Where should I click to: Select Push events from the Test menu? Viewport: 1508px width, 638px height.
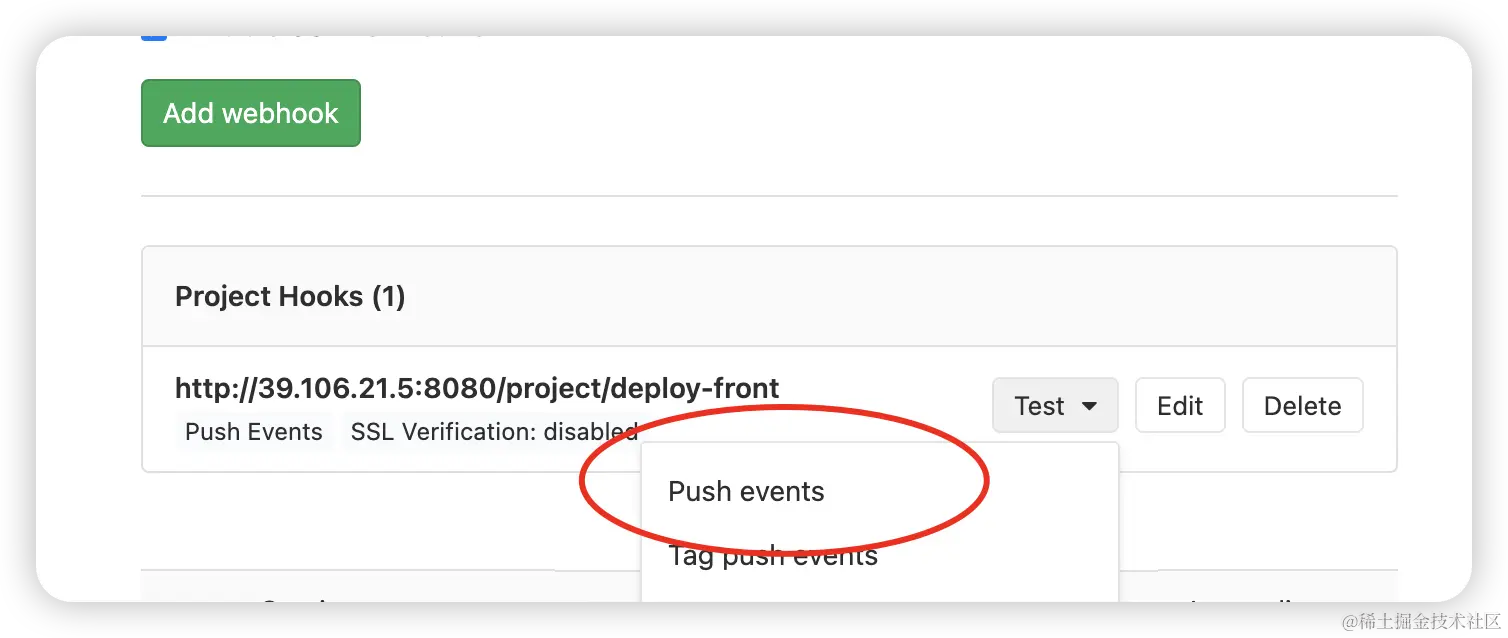(746, 492)
